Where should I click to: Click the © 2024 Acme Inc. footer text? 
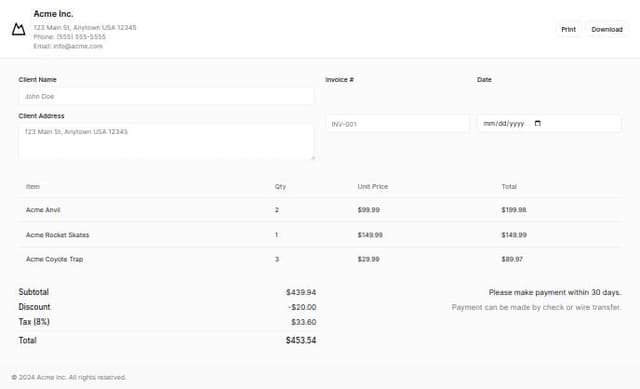pyautogui.click(x=69, y=377)
